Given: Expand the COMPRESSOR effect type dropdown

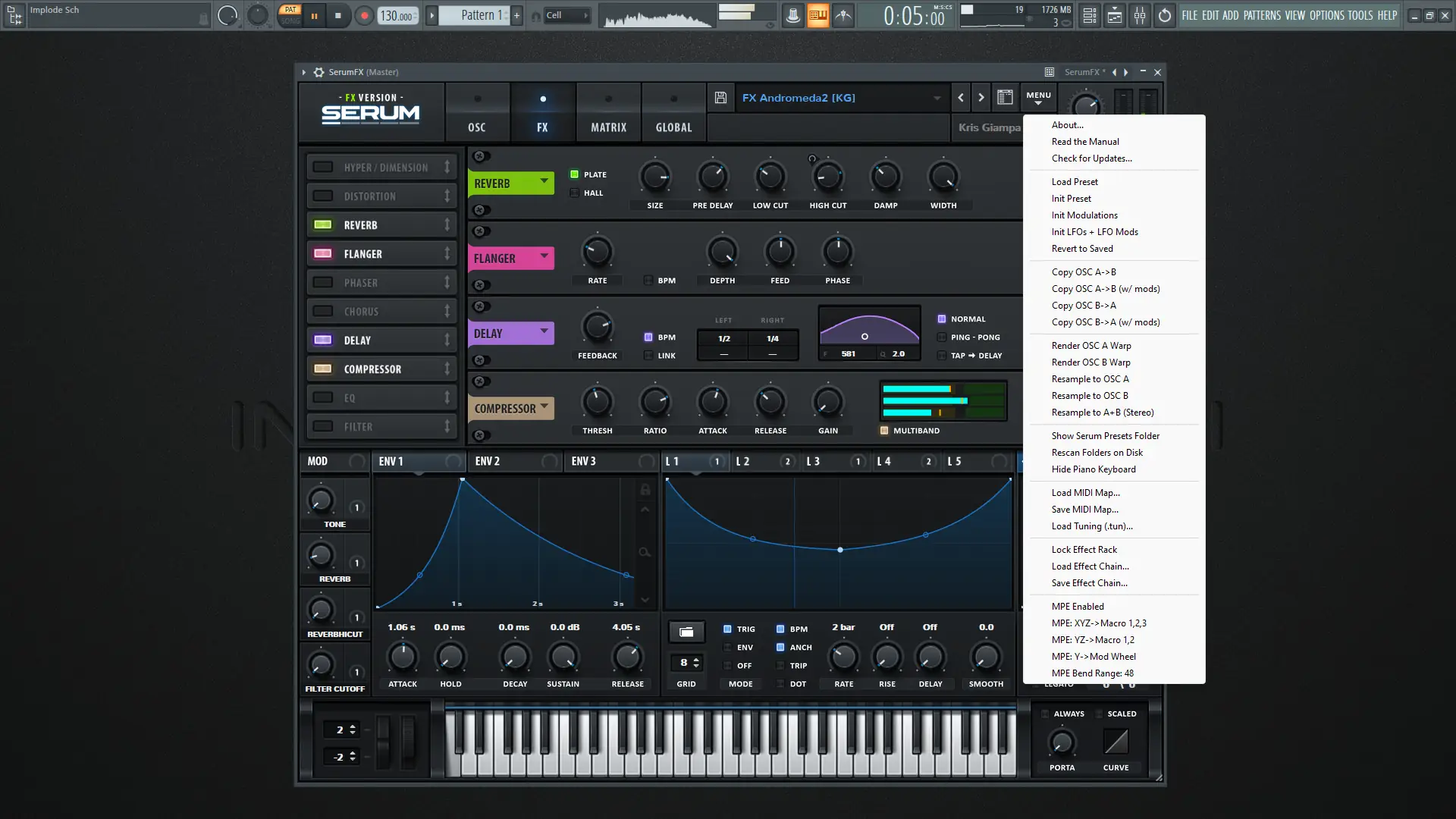Looking at the screenshot, I should point(544,408).
